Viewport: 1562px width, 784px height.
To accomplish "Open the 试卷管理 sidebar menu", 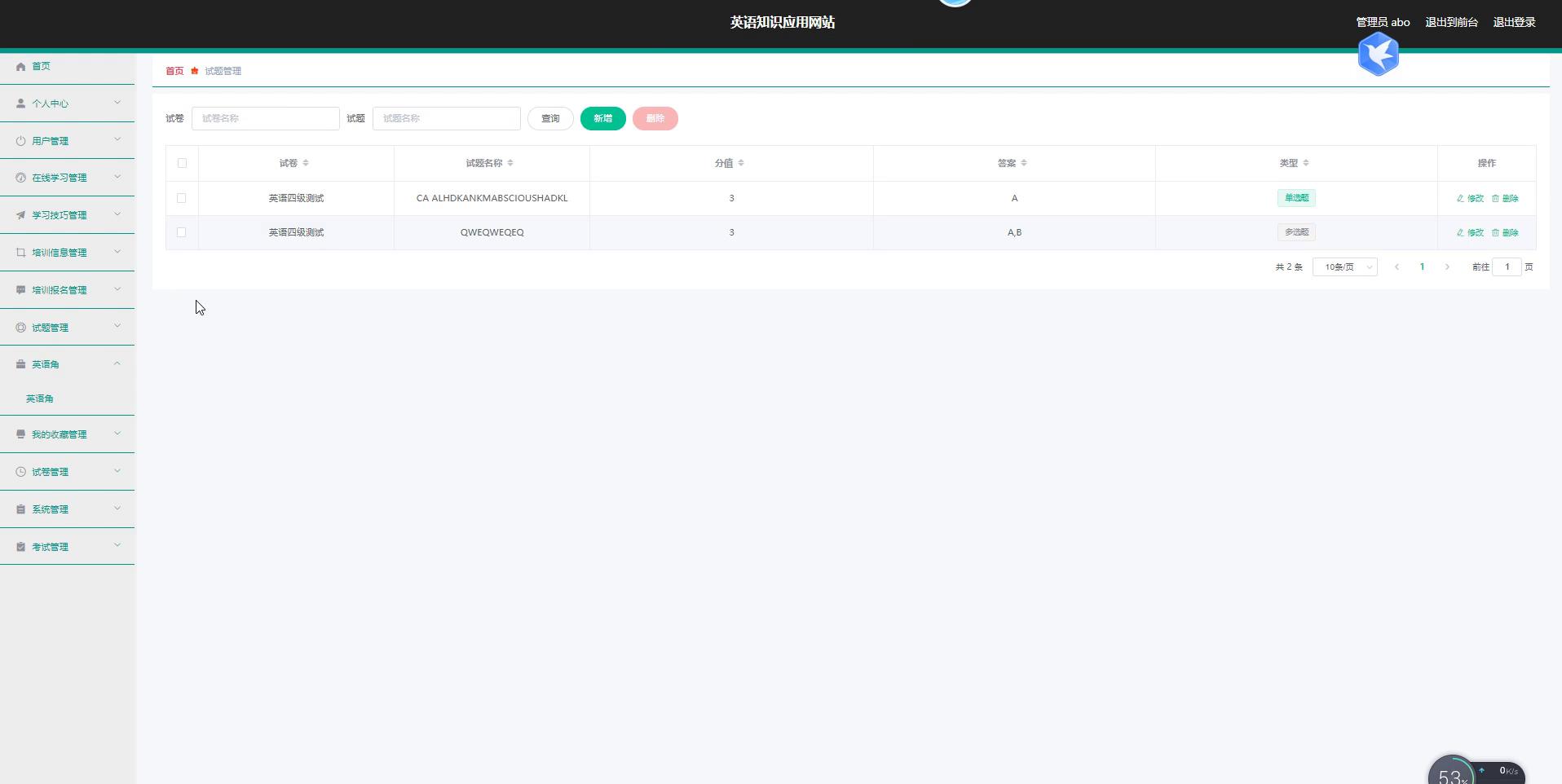I will tap(67, 472).
